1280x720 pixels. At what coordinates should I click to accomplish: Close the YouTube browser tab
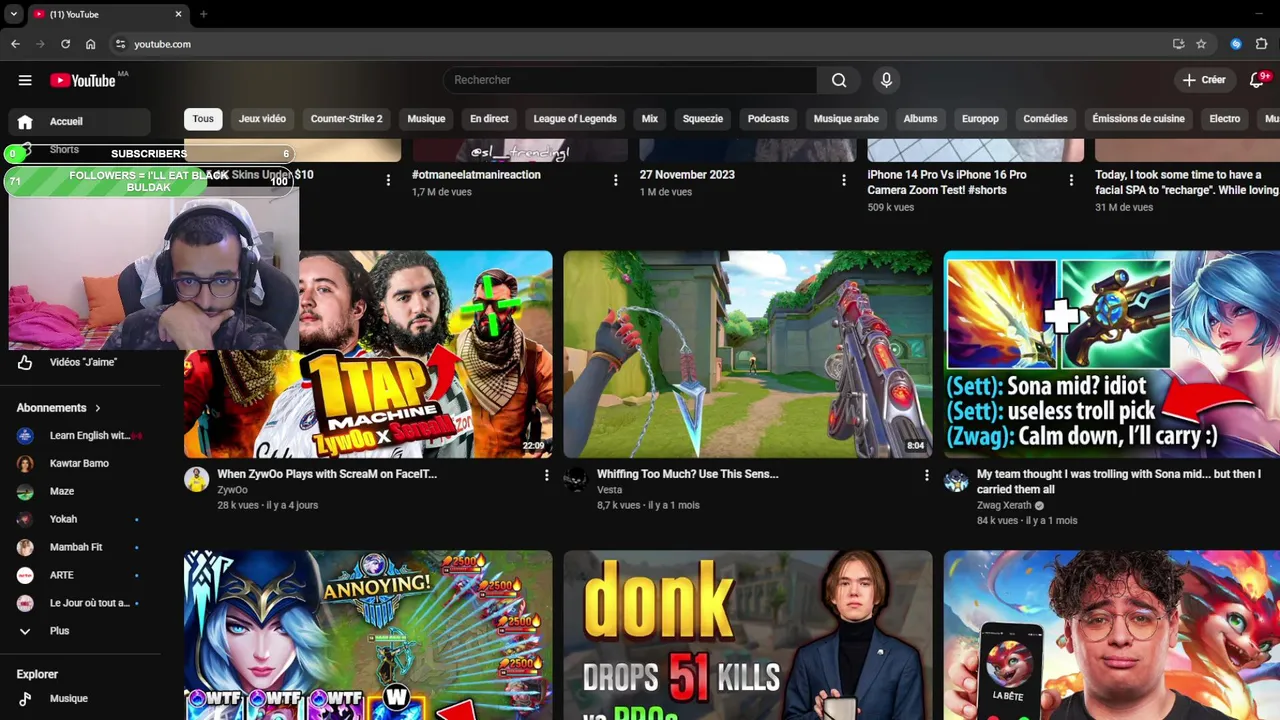click(x=178, y=14)
